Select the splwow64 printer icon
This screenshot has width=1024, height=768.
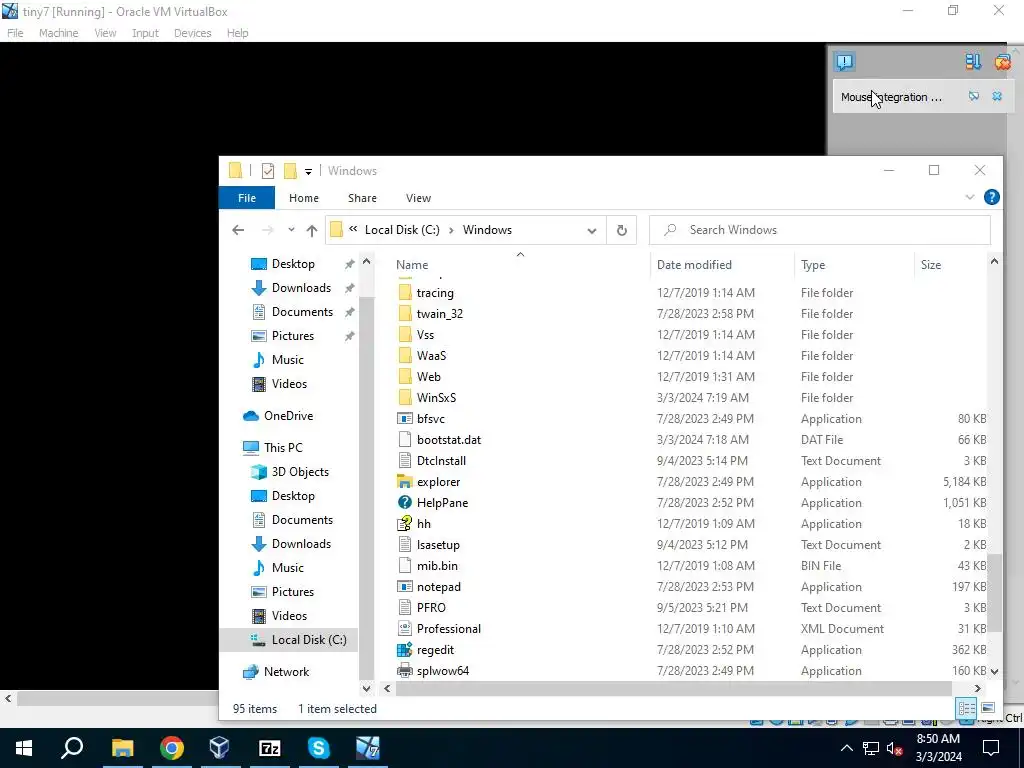405,671
